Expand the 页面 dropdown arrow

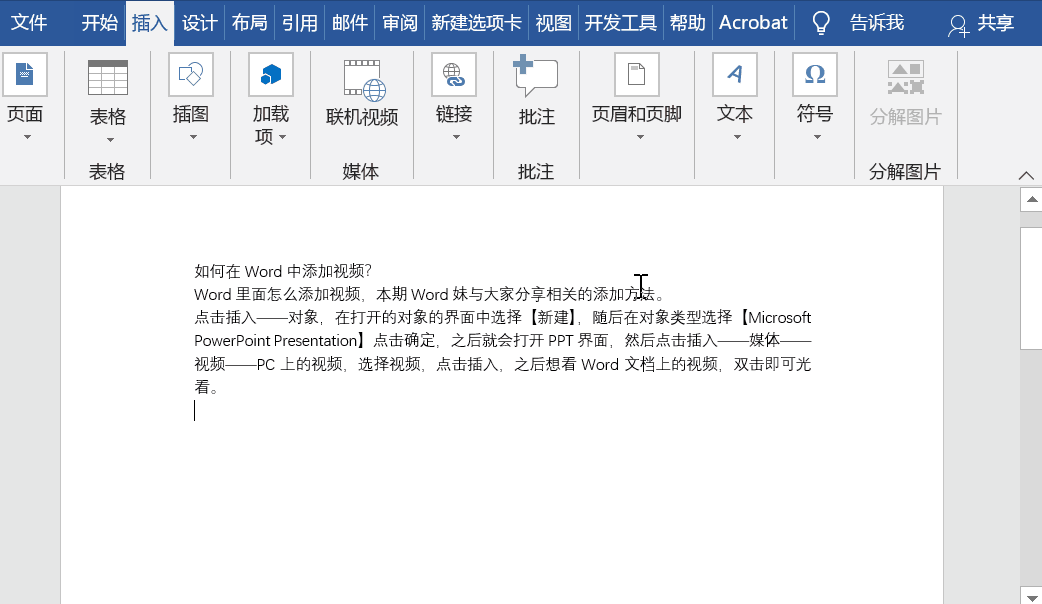[x=27, y=138]
